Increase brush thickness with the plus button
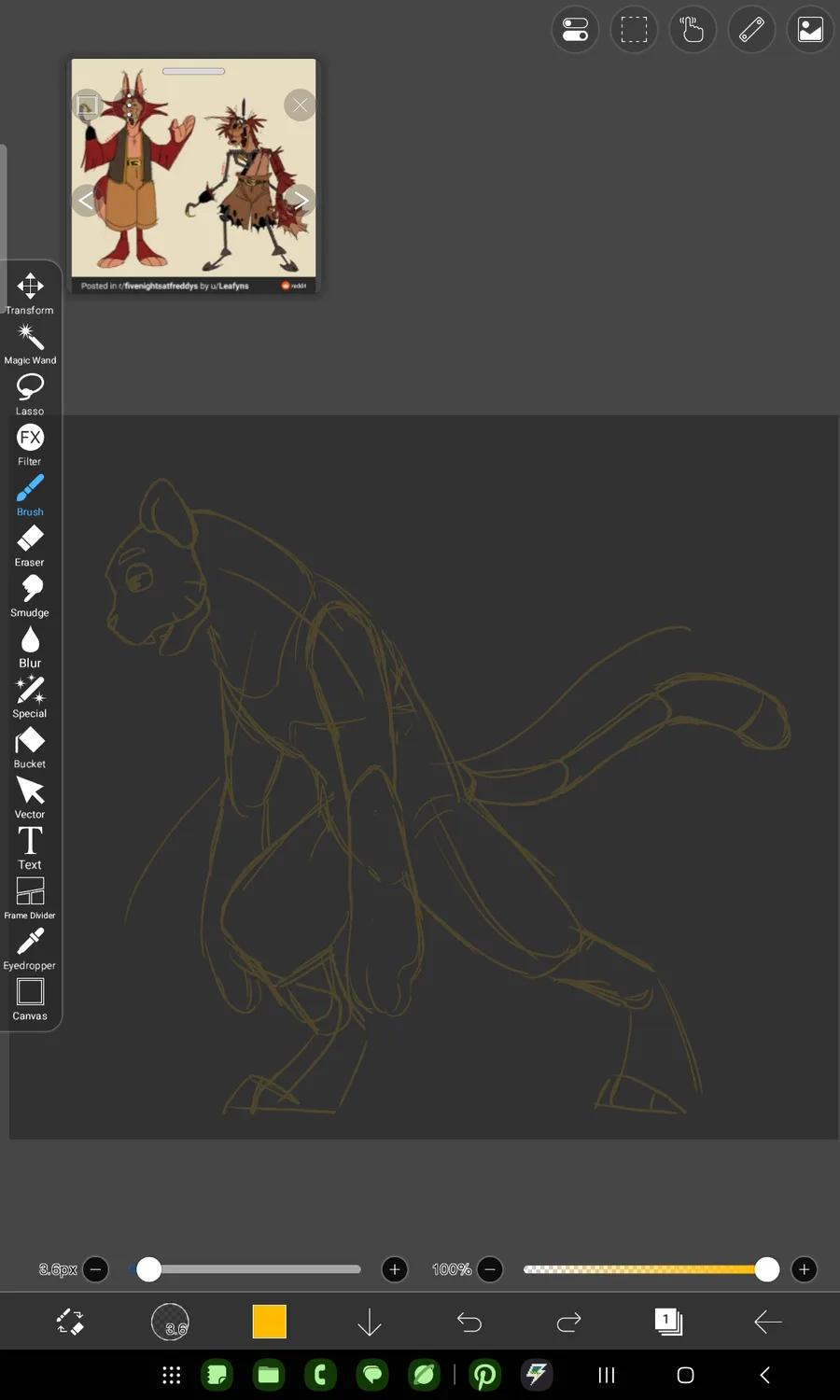The image size is (840, 1400). coord(395,1269)
